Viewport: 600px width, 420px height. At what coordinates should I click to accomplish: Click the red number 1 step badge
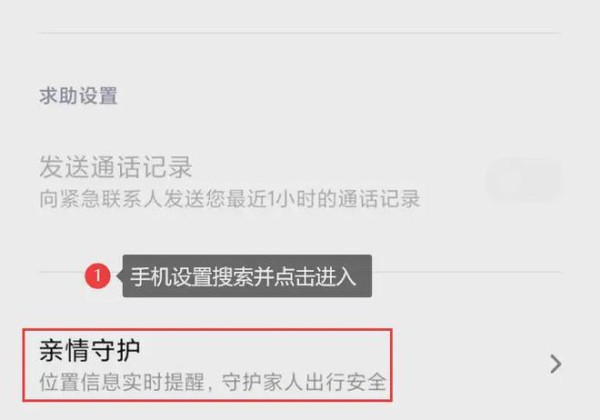tap(98, 276)
